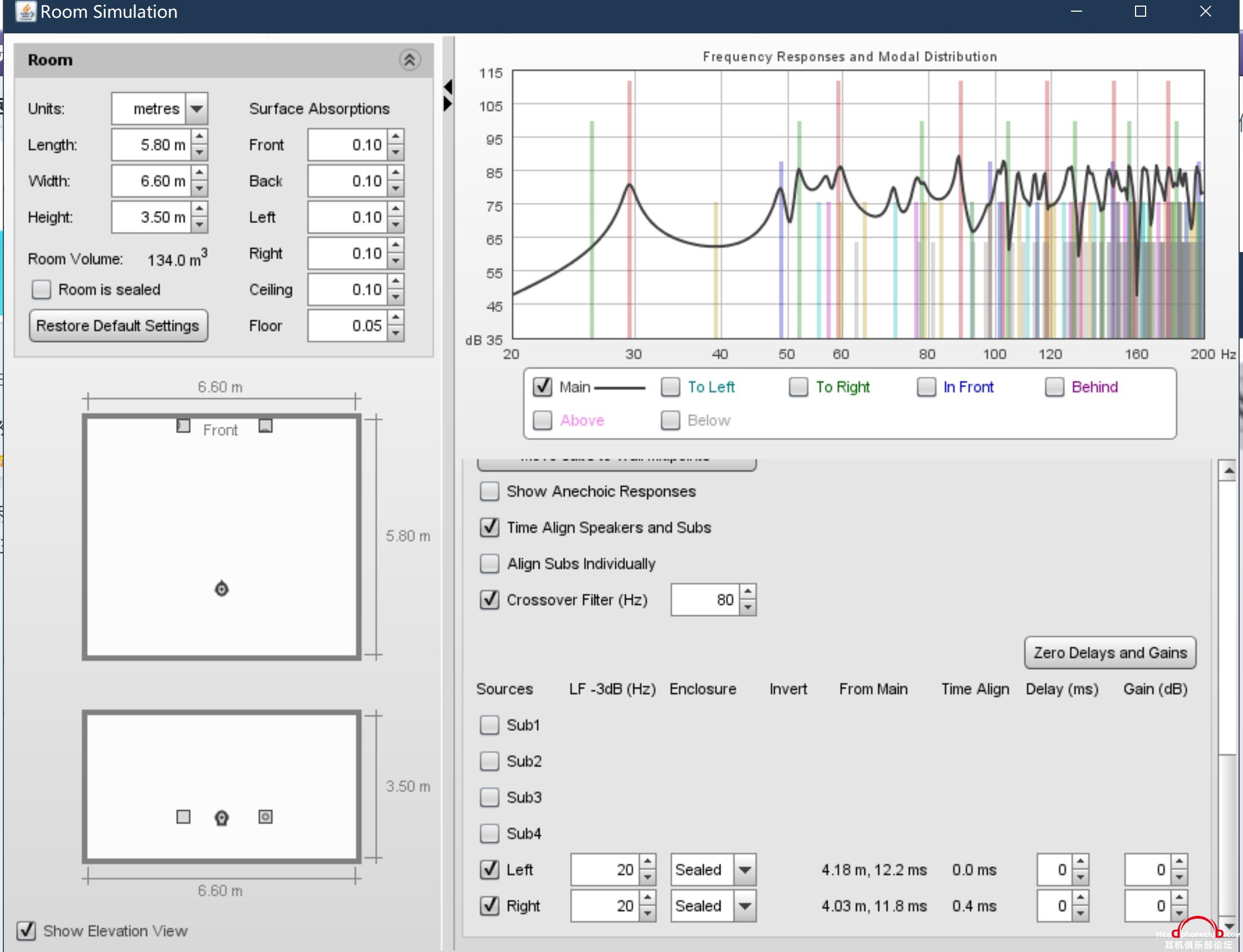Image resolution: width=1243 pixels, height=952 pixels.
Task: Enable the Sub2 source
Action: coord(490,761)
